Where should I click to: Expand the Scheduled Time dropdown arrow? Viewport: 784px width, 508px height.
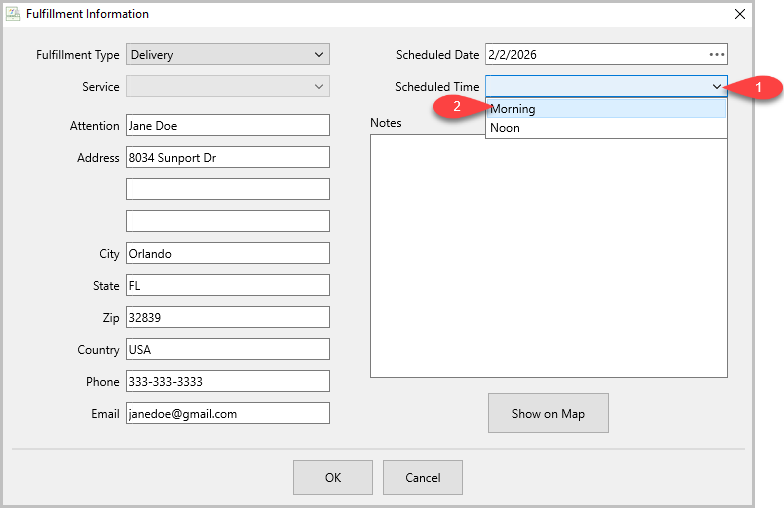click(716, 86)
